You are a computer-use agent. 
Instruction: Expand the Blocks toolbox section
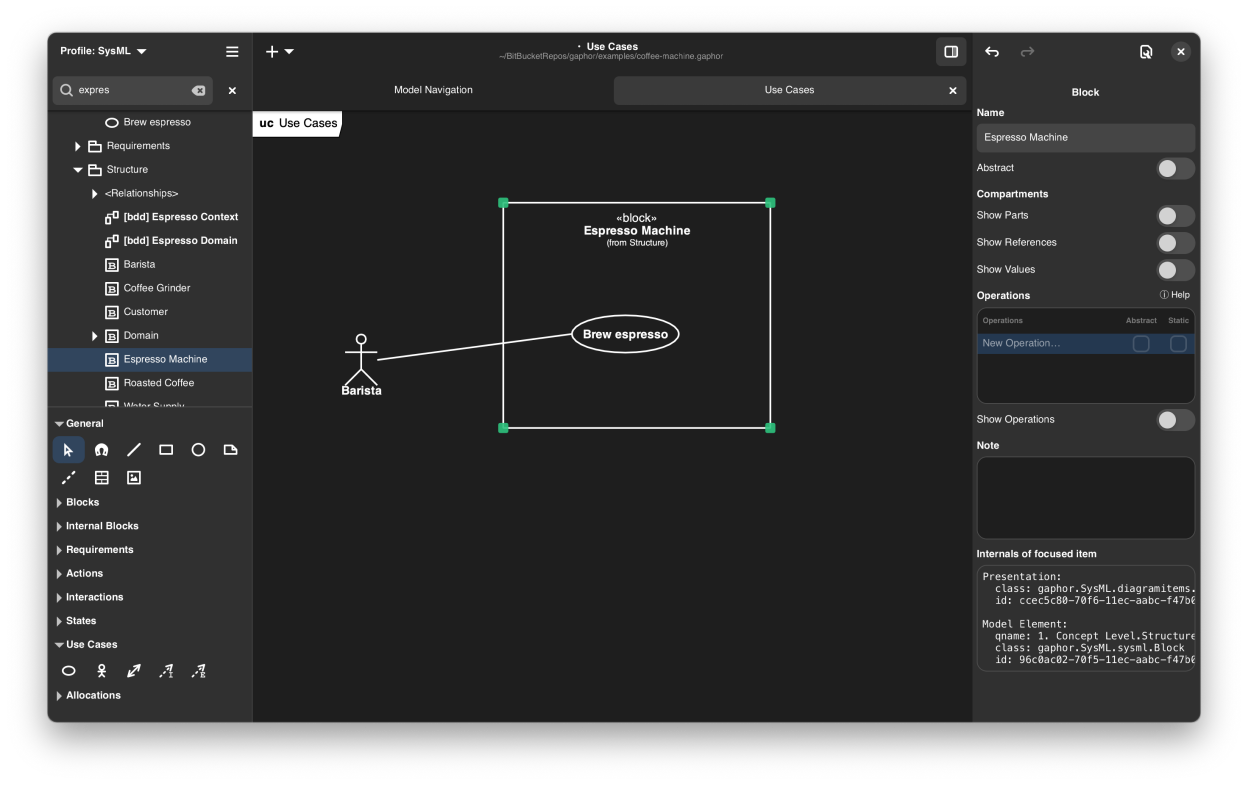tap(82, 502)
